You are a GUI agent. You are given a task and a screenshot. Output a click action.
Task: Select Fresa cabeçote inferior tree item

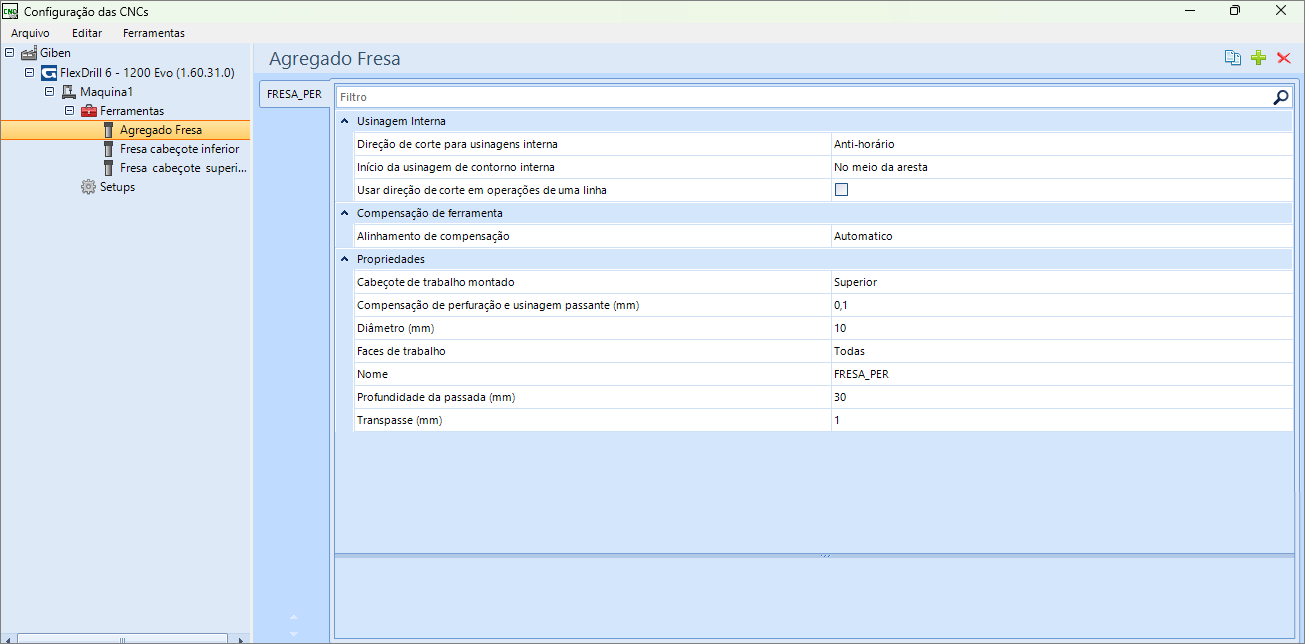tap(179, 149)
